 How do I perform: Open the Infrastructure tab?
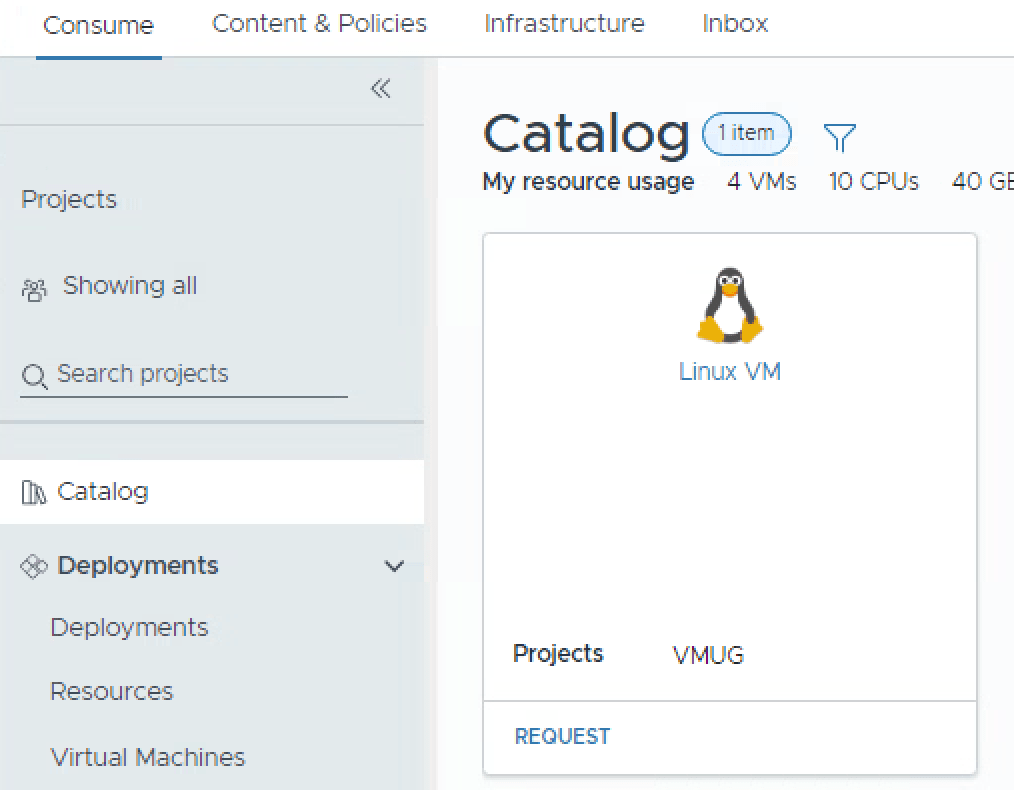[564, 24]
